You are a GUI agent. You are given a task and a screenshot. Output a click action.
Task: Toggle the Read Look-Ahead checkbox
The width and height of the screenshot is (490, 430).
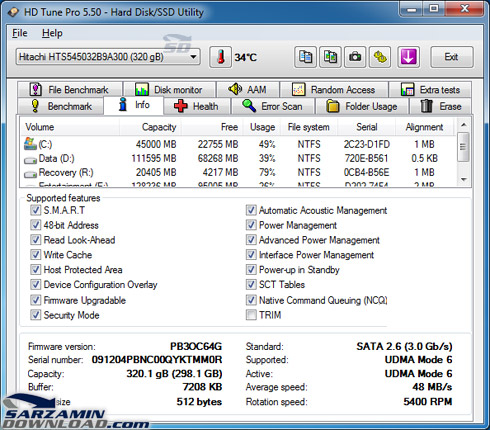coord(36,240)
